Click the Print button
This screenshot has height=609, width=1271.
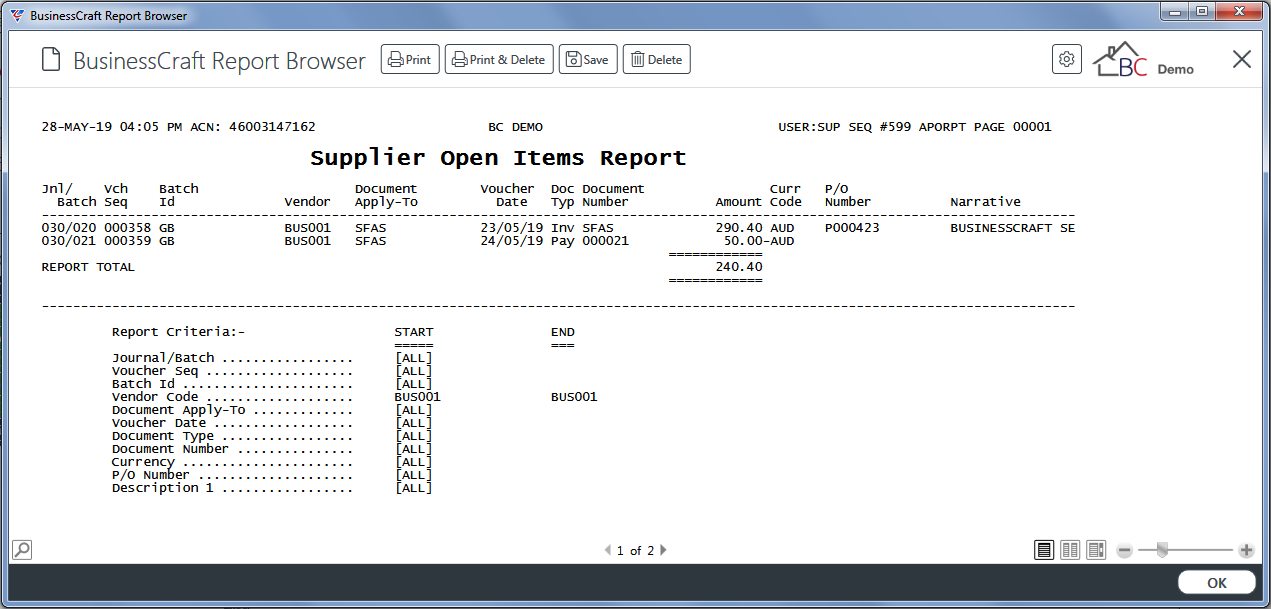click(x=410, y=60)
